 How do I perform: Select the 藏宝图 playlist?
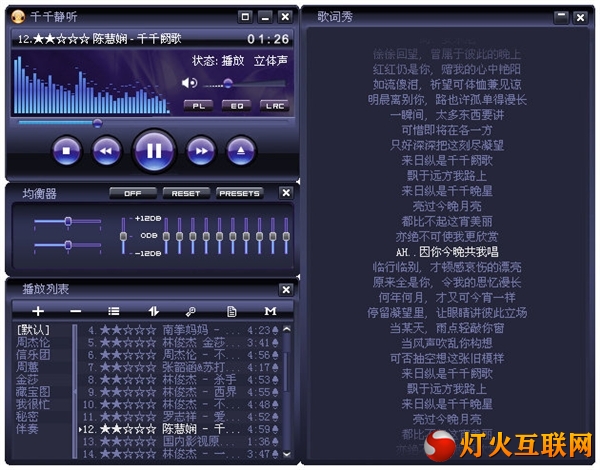33,392
